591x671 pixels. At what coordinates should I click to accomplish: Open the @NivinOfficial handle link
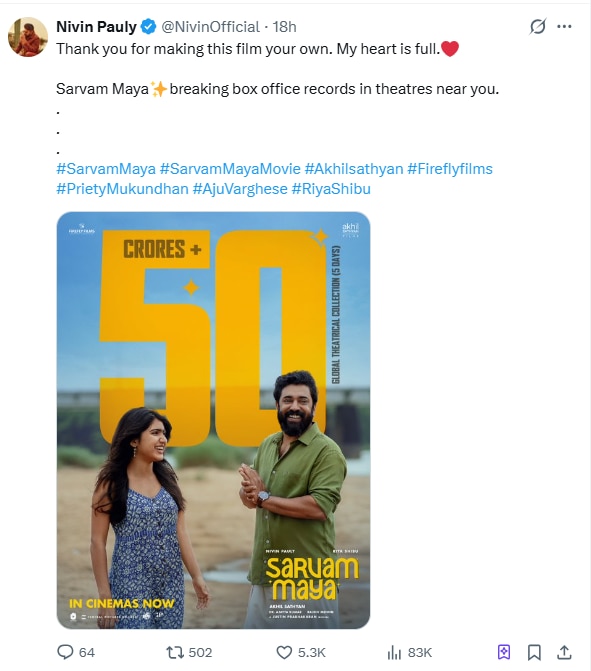click(210, 27)
